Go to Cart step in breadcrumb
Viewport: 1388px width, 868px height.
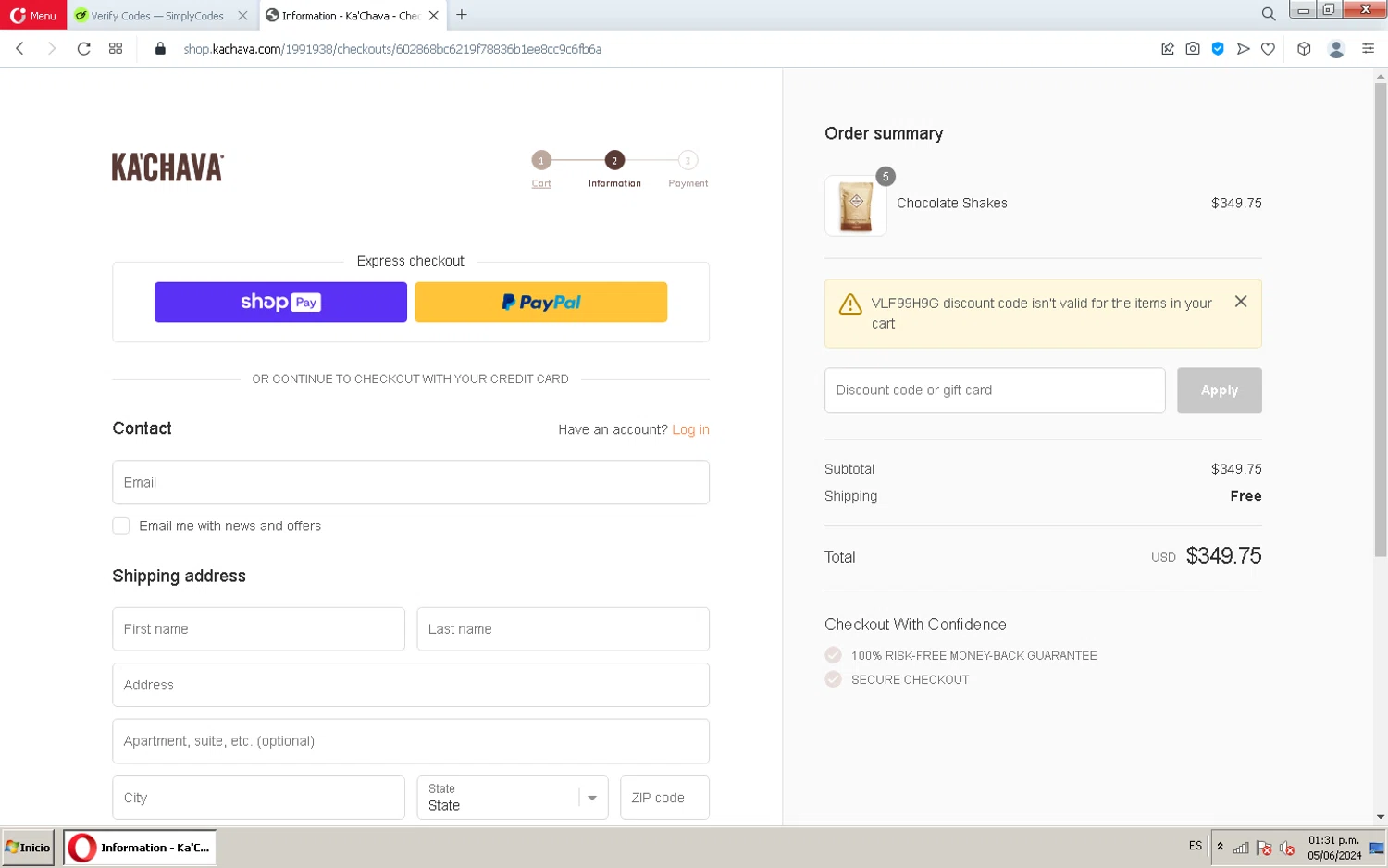click(x=541, y=183)
